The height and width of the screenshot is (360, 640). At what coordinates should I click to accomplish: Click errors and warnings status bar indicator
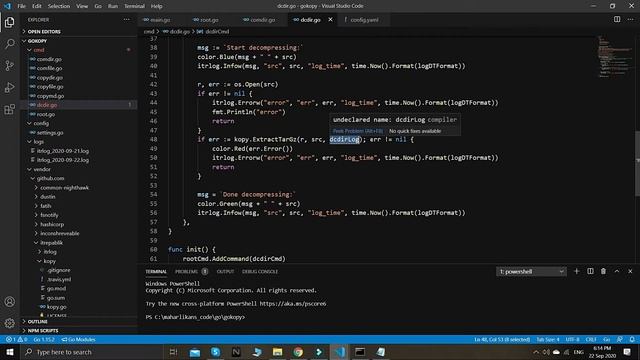tap(16, 339)
